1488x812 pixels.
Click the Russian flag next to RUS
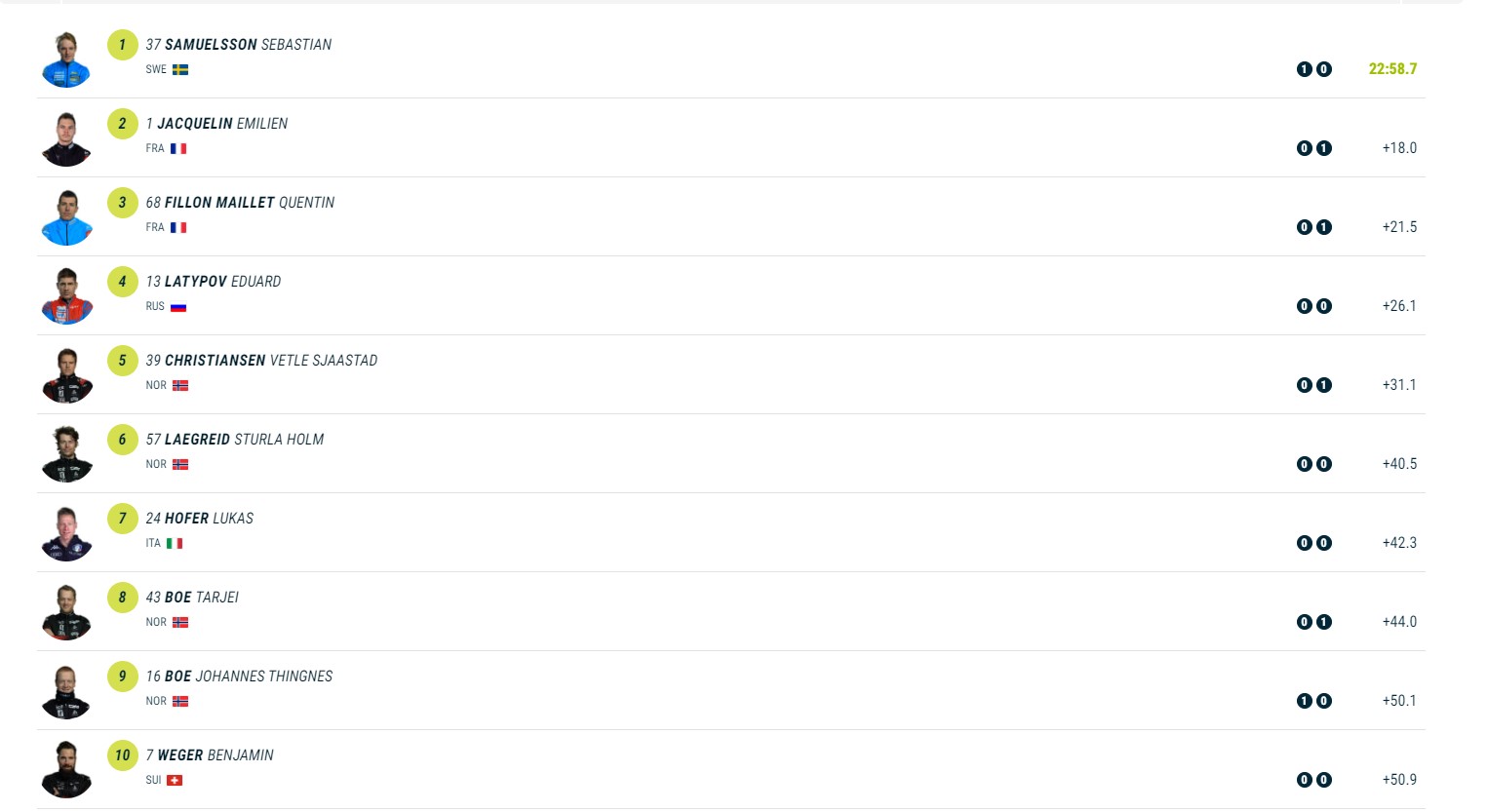(x=178, y=307)
